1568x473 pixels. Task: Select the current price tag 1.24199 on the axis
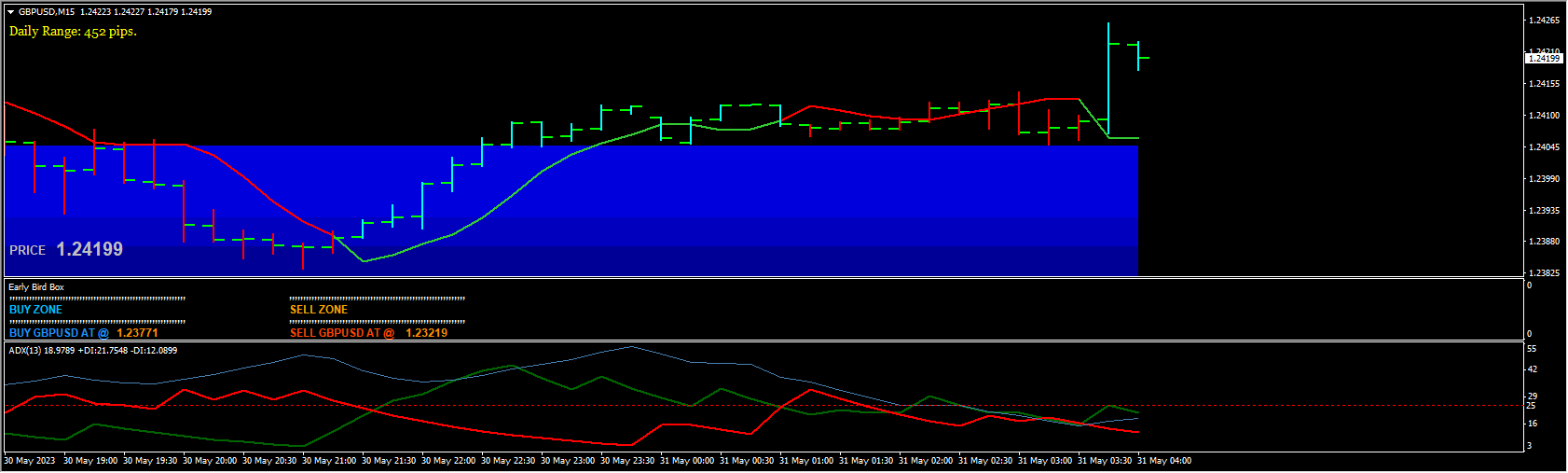click(1544, 59)
